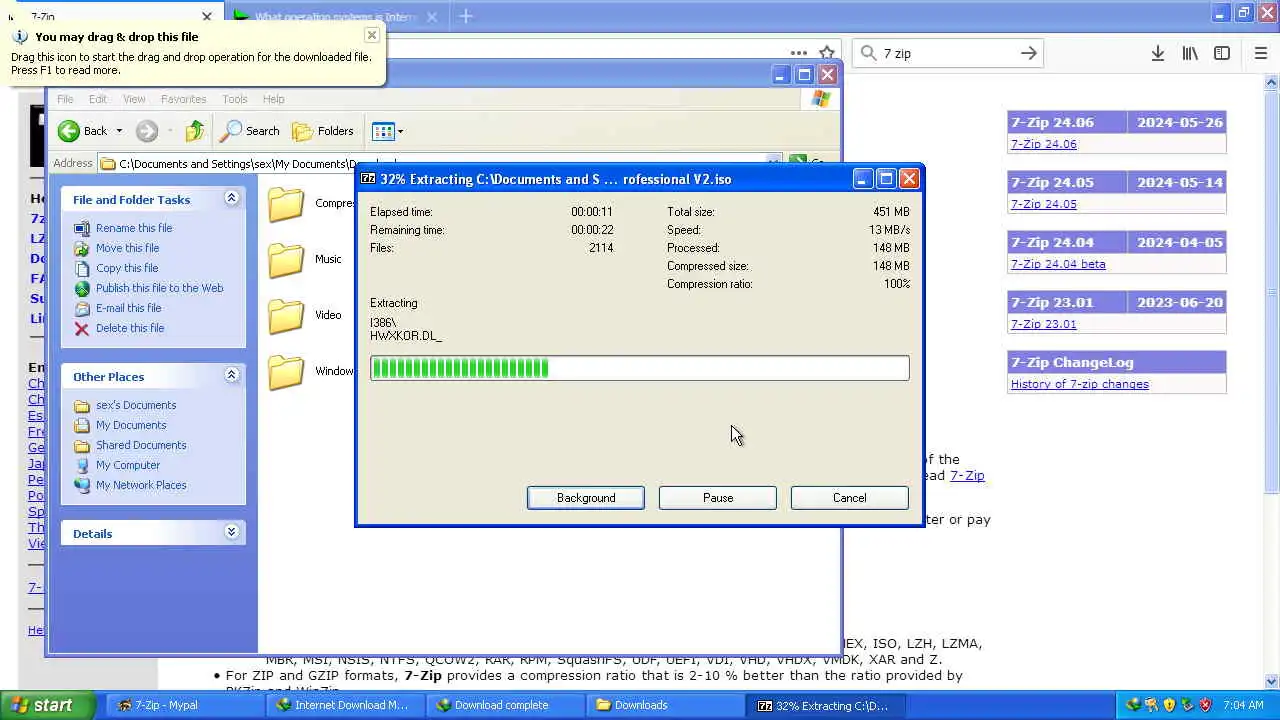Open the Tools menu in Explorer
Screen dimensions: 1280x720
pos(235,99)
